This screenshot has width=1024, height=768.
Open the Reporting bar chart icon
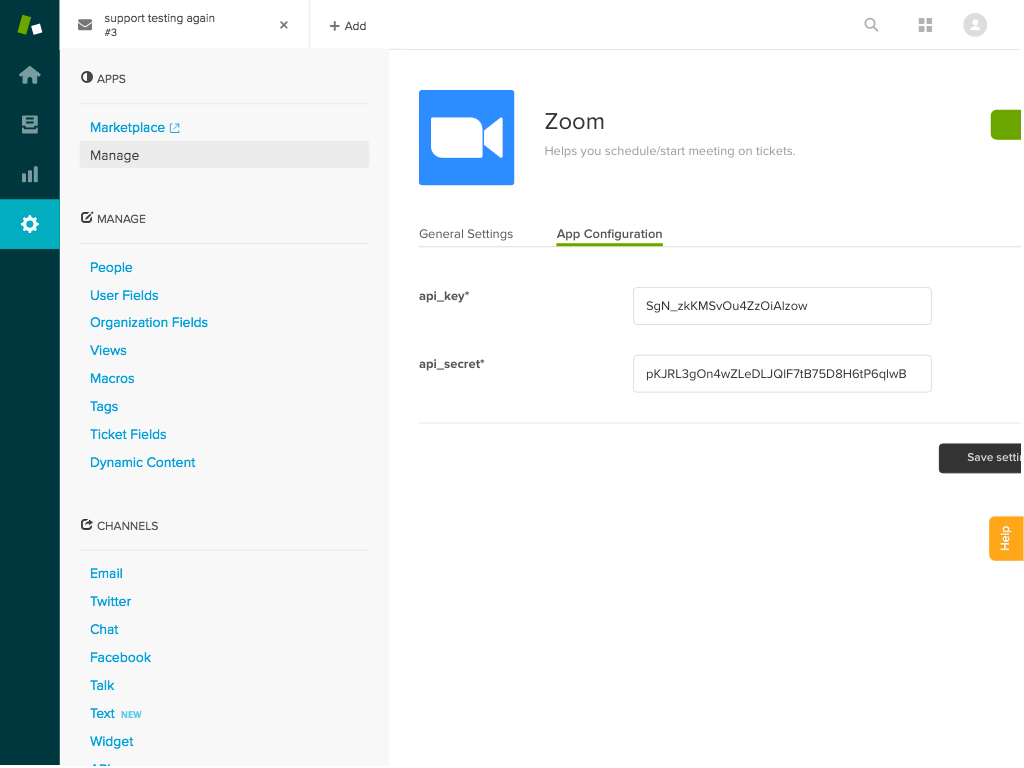30,175
